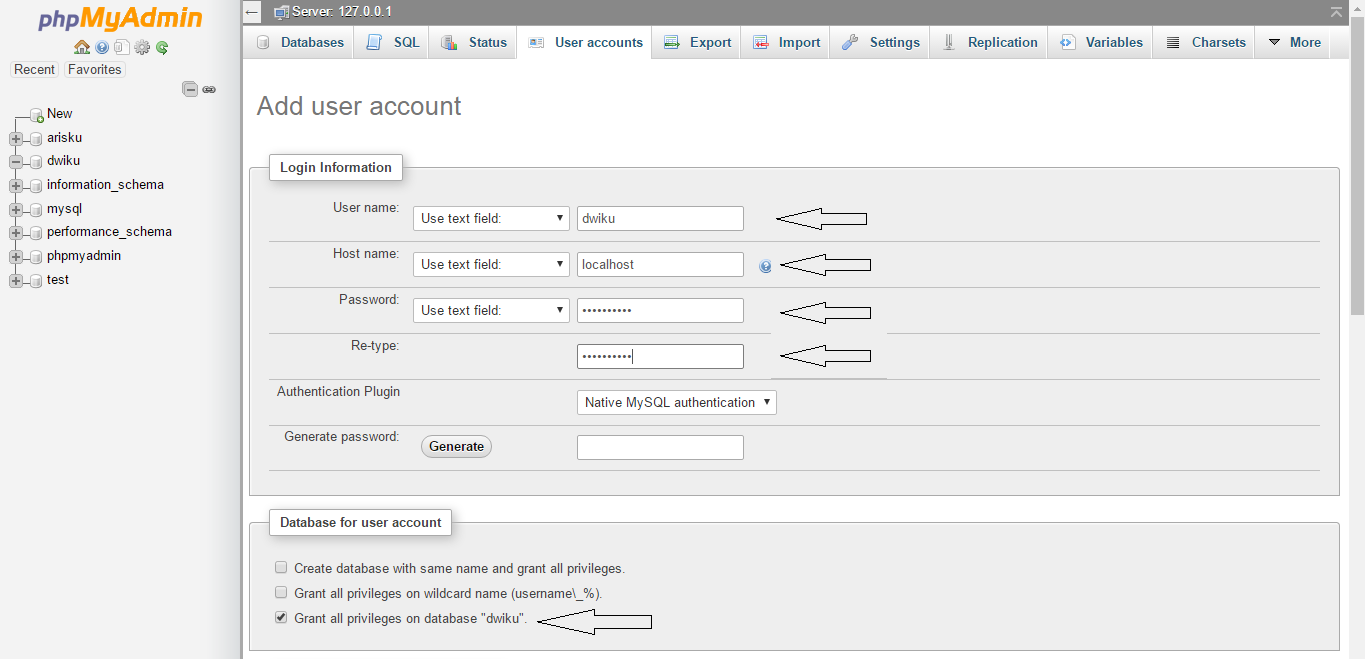The height and width of the screenshot is (659, 1365).
Task: Click the help icon next to Host name
Action: pos(764,265)
